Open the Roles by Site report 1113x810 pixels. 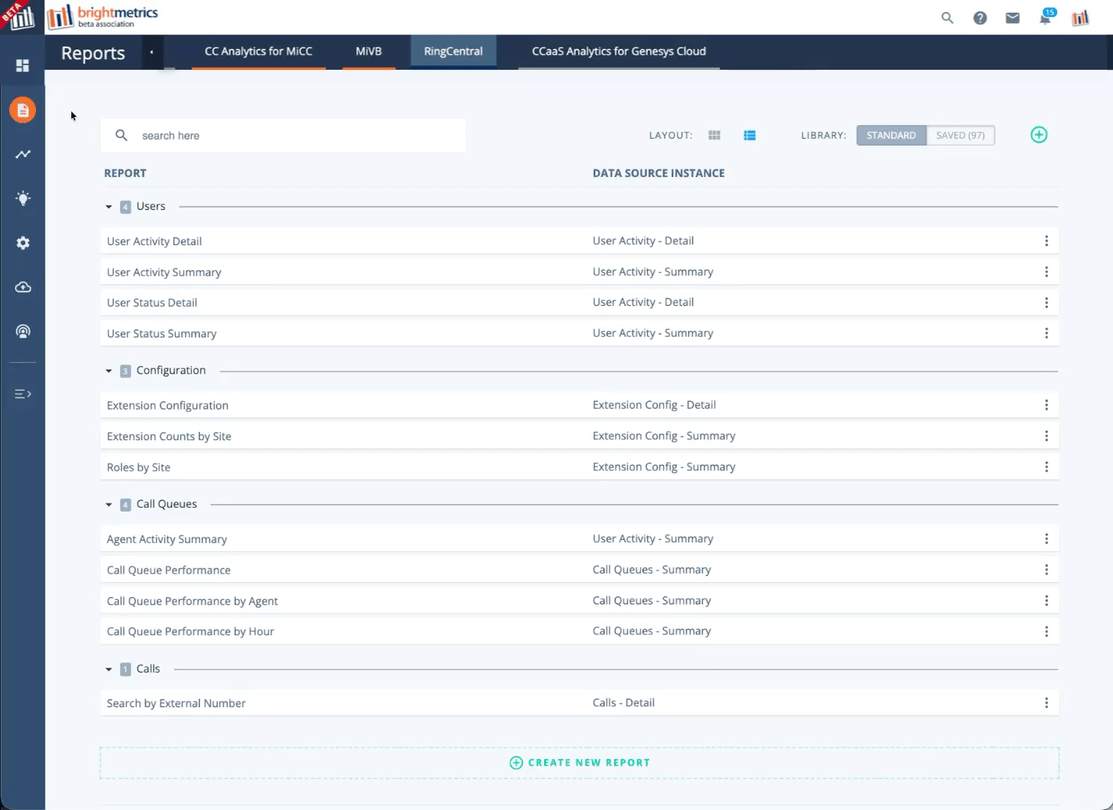[x=138, y=468]
